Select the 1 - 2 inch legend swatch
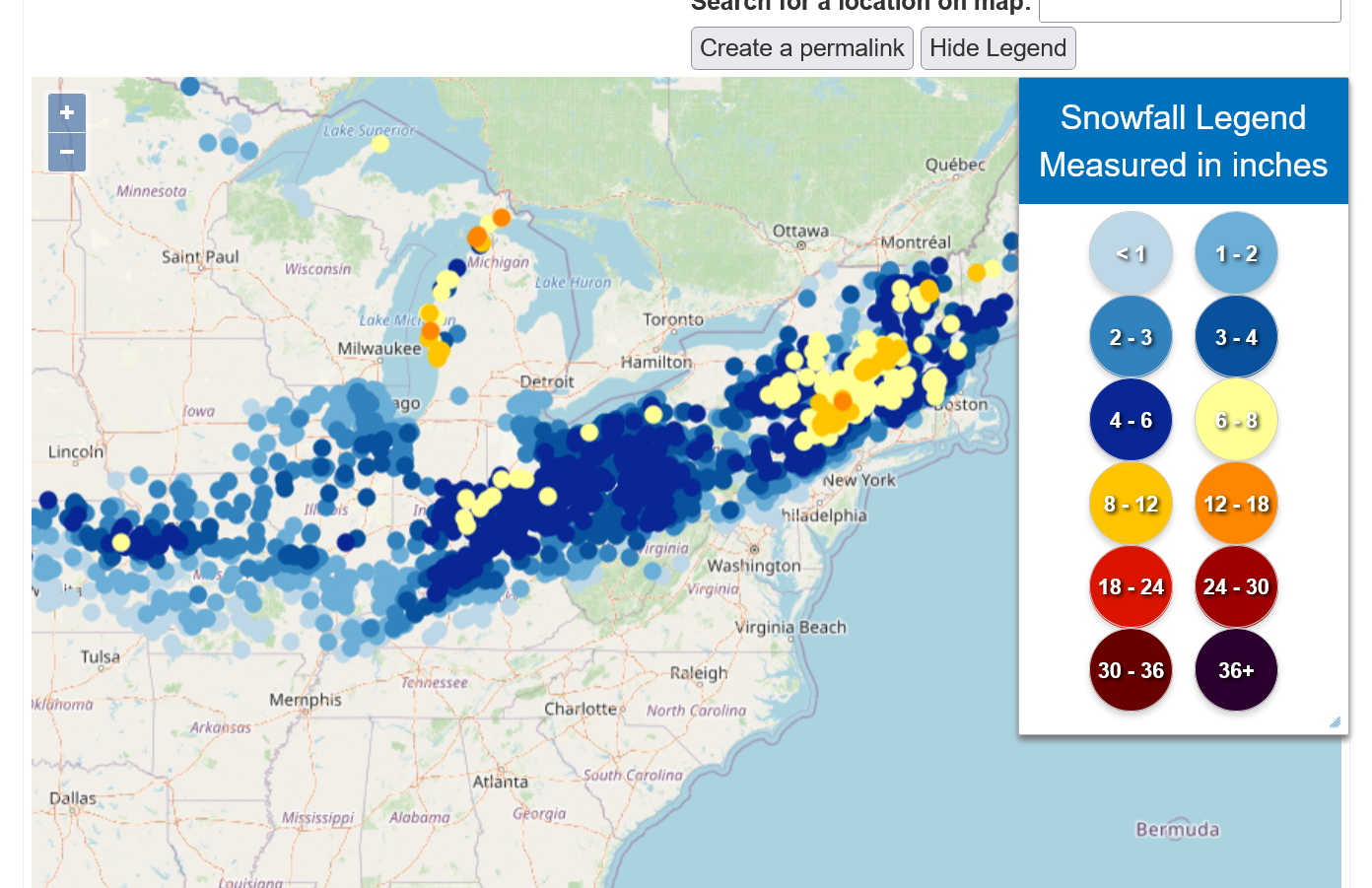The image size is (1372, 888). point(1236,253)
